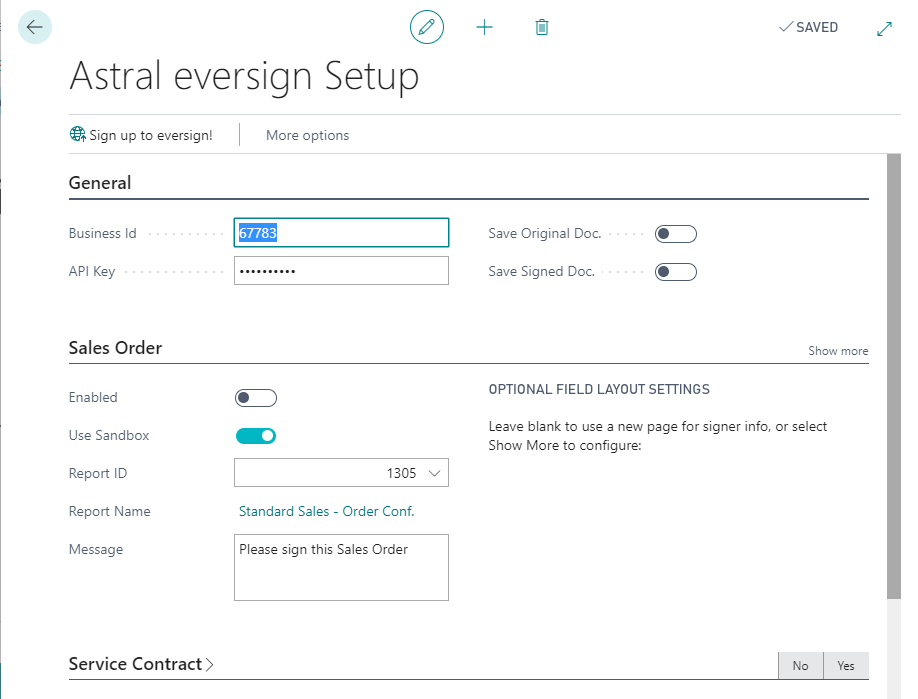Click the pencil edit icon

point(427,27)
